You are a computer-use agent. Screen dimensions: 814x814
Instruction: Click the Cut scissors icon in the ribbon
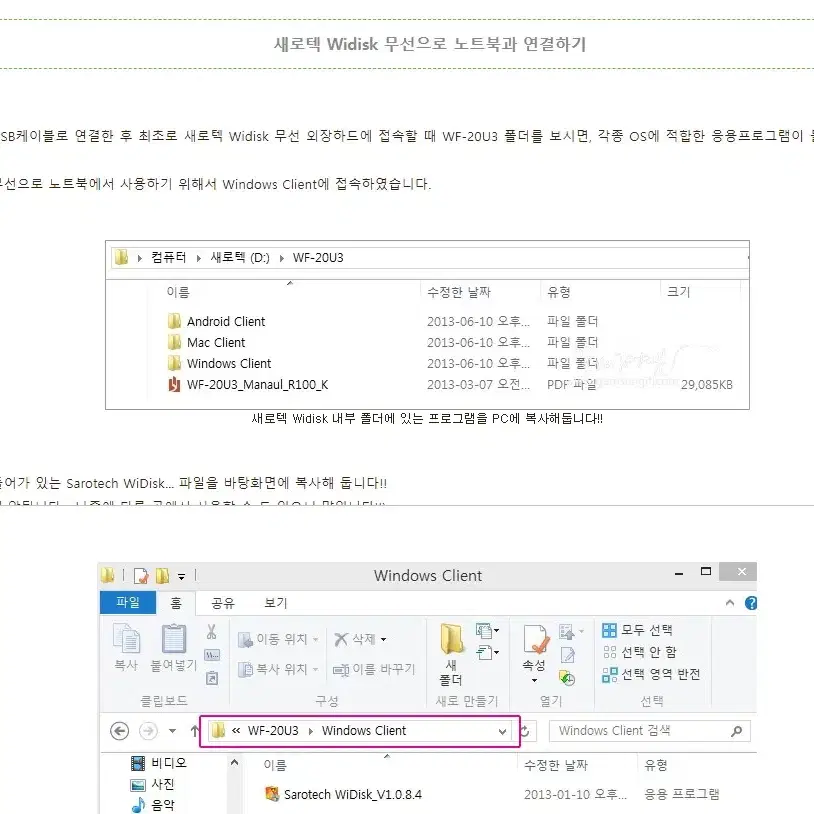point(211,632)
